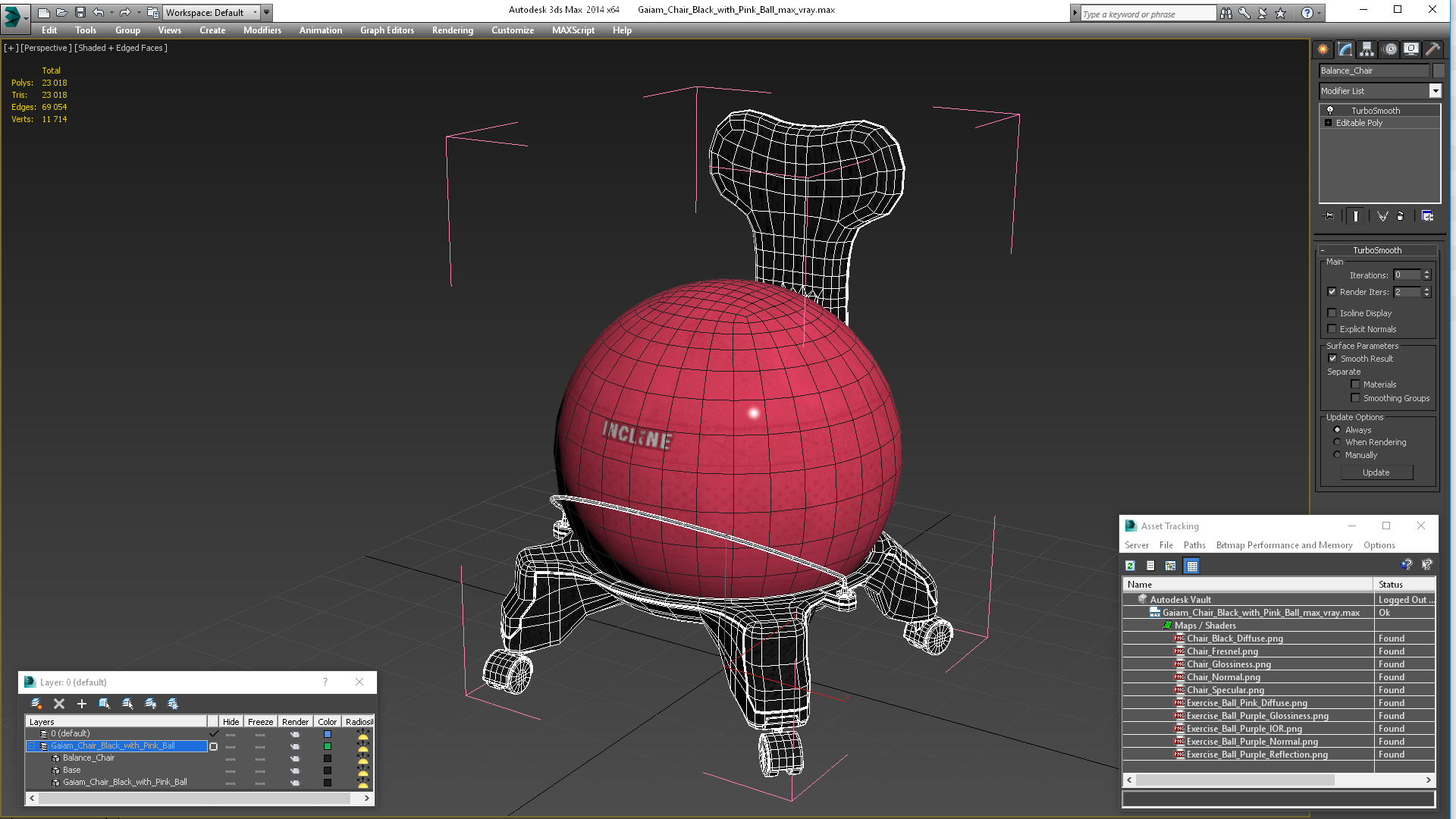Collapse the TurboSmooth rollout
Viewport: 1456px width, 819px height.
1378,250
